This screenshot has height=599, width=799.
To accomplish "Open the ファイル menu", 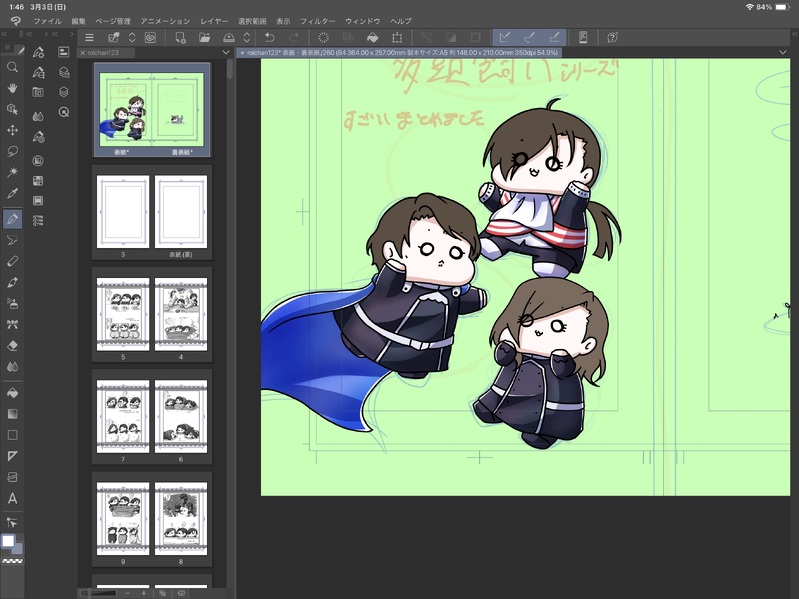I will (47, 21).
